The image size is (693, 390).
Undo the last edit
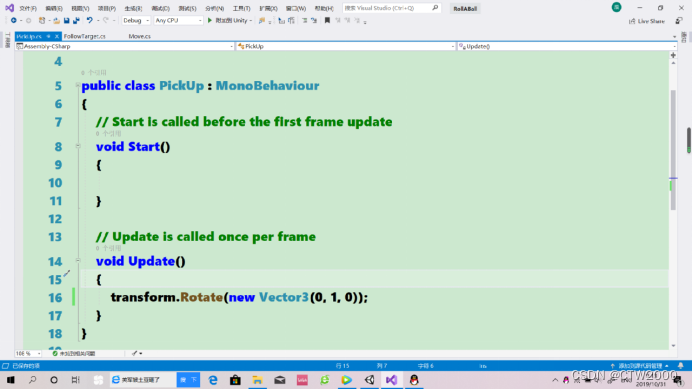[x=90, y=20]
